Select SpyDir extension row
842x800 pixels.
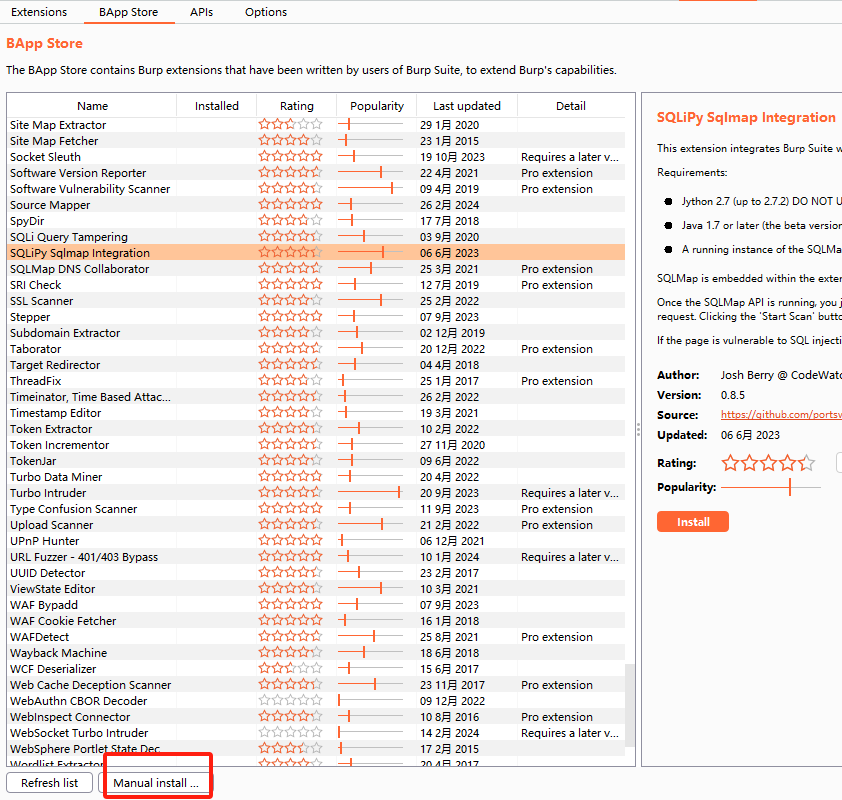pyautogui.click(x=316, y=221)
